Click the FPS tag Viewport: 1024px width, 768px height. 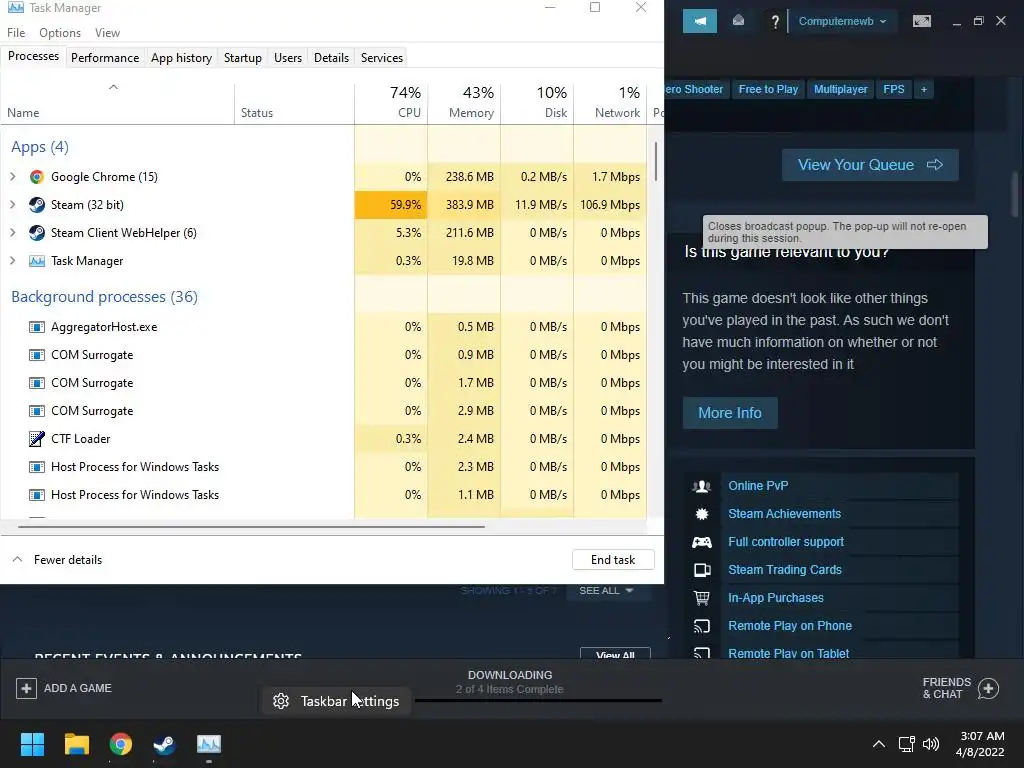coord(893,89)
